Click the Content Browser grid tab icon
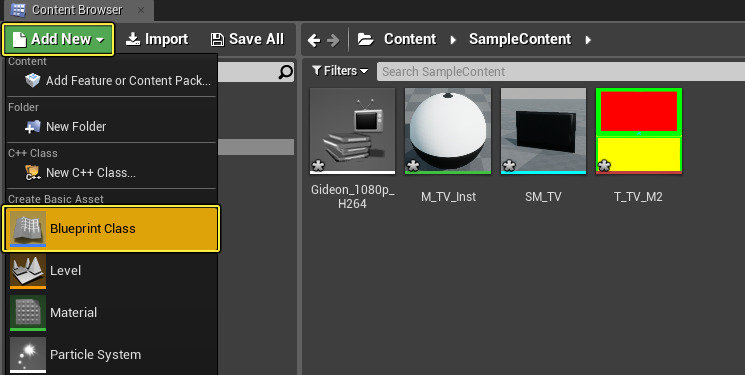 click(18, 10)
